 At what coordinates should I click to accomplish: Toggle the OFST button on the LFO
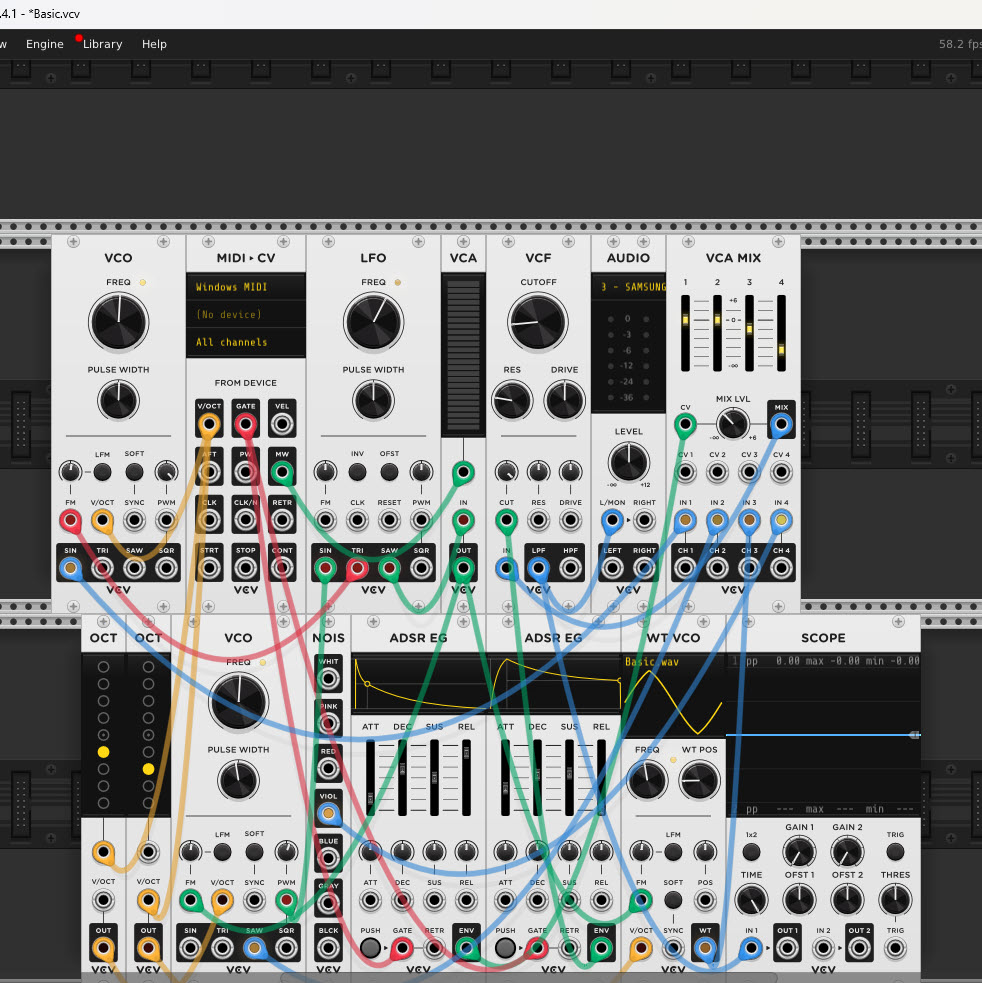click(x=389, y=471)
